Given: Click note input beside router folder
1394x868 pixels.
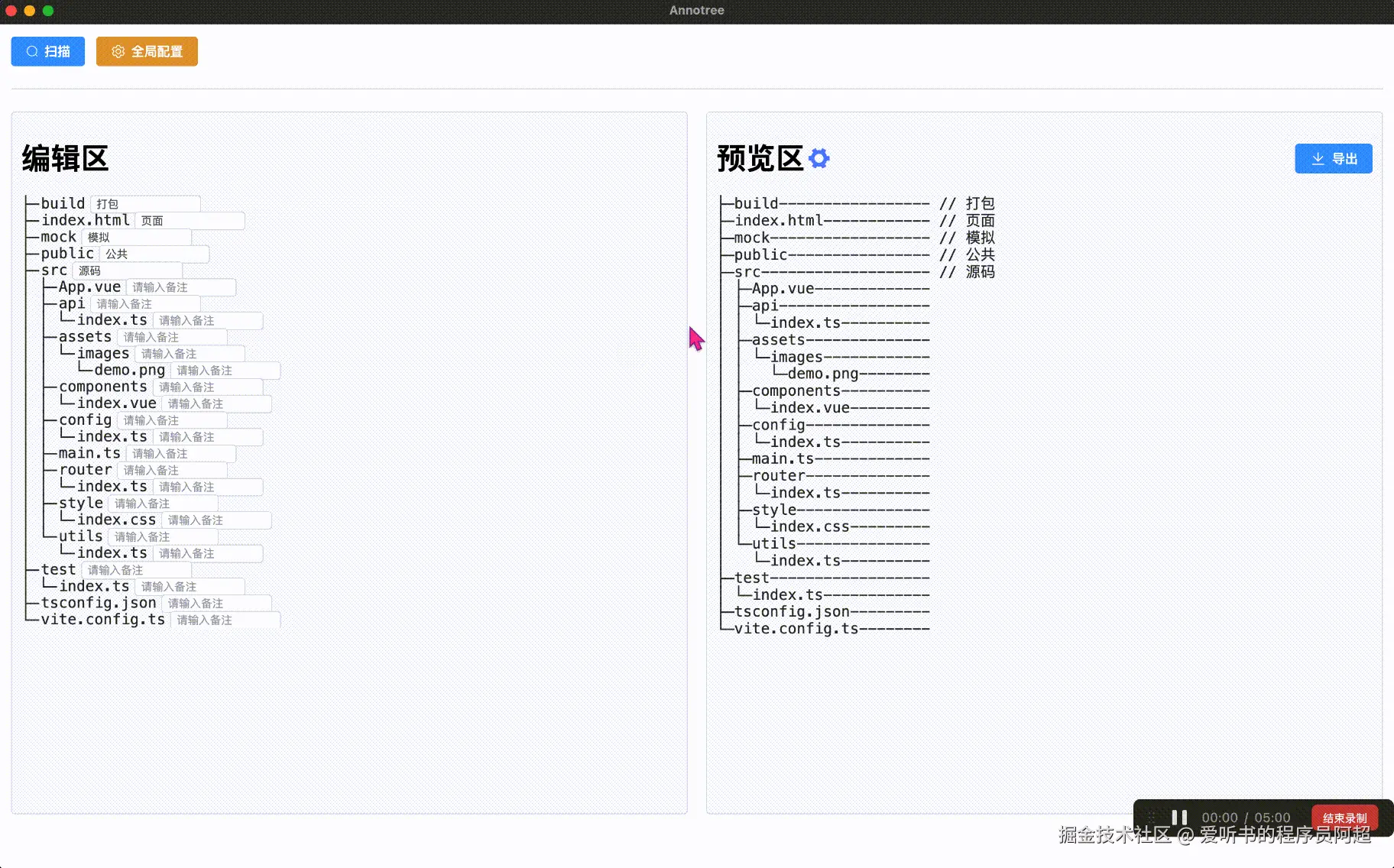Looking at the screenshot, I should pos(172,470).
